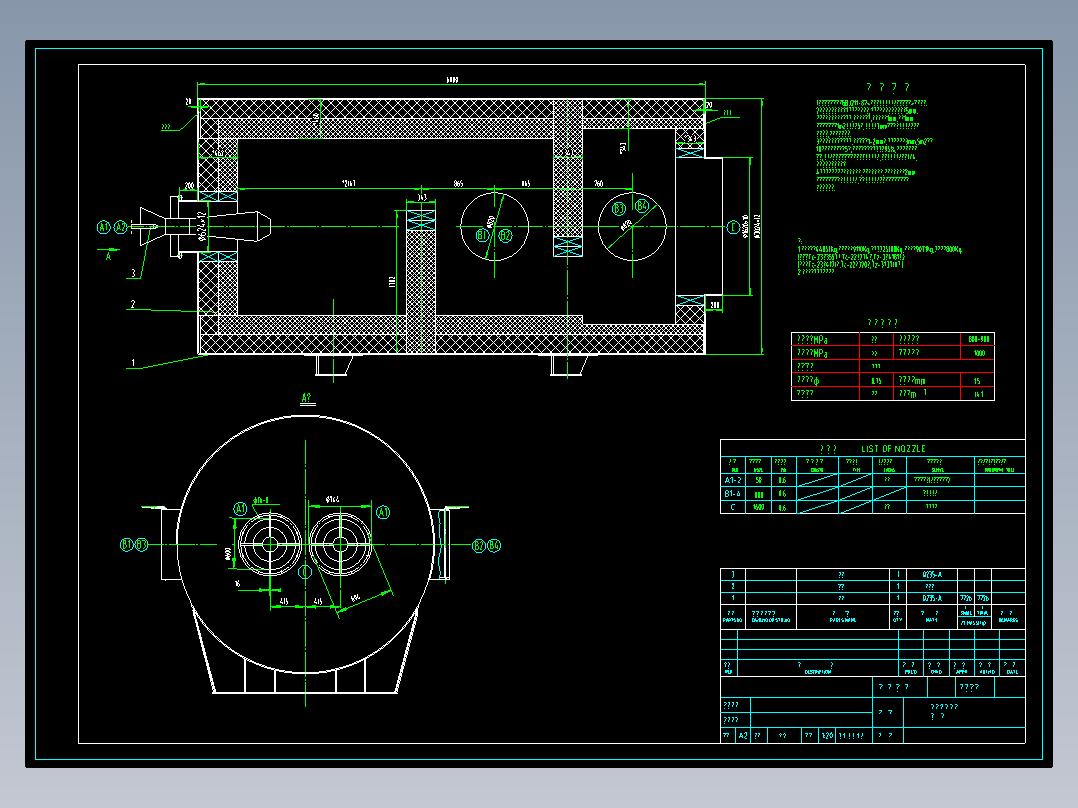This screenshot has width=1078, height=808.
Task: Click the B3 balloon inside the right-hand circle
Action: (x=619, y=208)
